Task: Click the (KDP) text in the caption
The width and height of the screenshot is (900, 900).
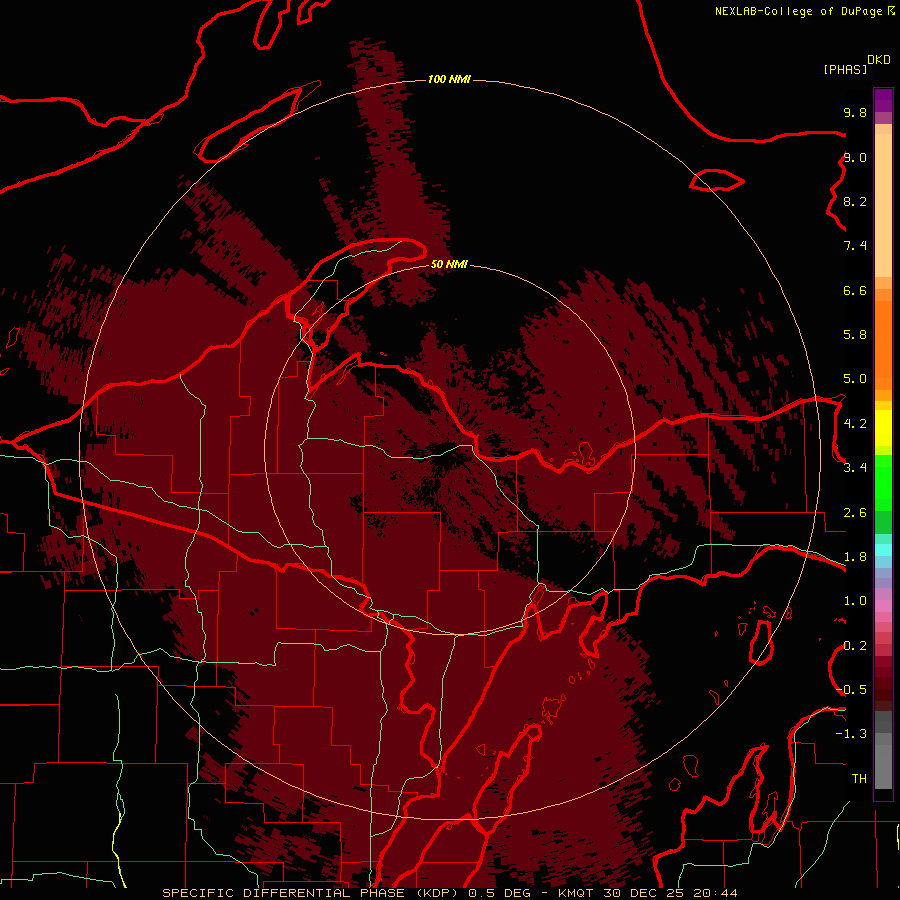Action: pyautogui.click(x=437, y=893)
